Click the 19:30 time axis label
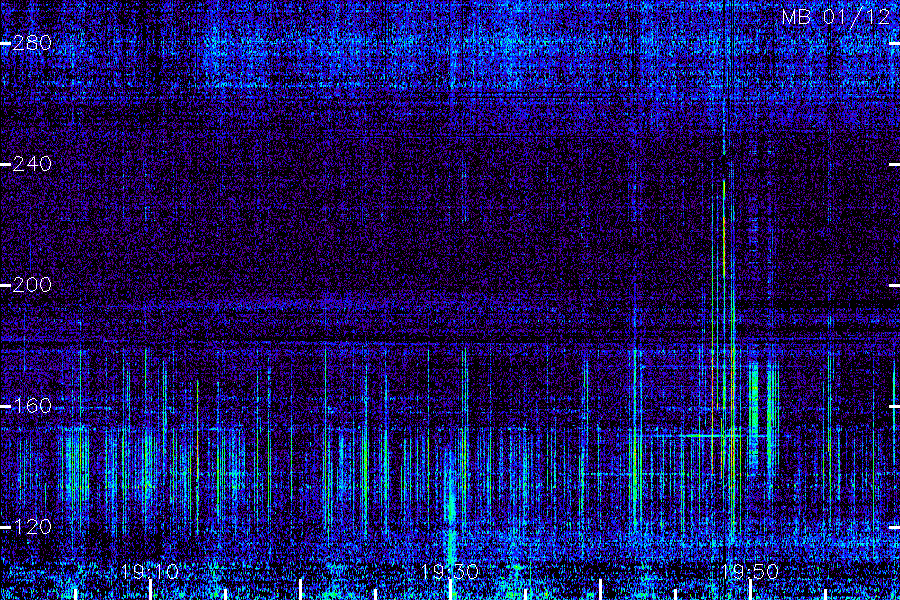Viewport: 900px width, 600px height. (x=450, y=571)
